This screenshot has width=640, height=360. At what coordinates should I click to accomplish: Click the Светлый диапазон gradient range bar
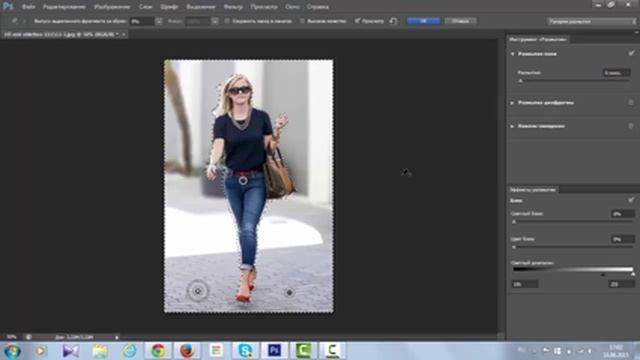pyautogui.click(x=573, y=270)
